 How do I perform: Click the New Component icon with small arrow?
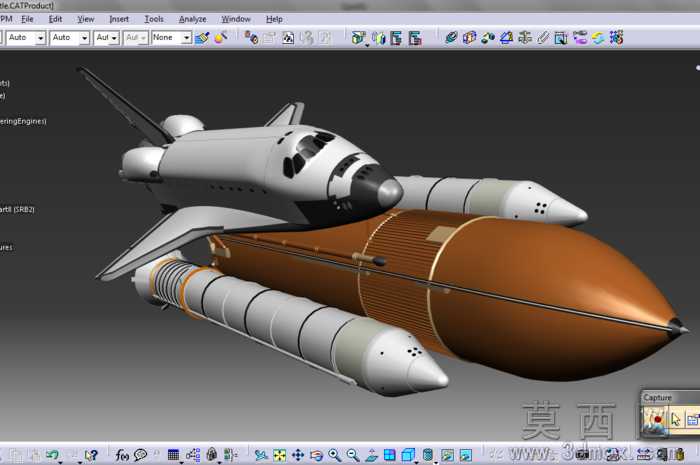coord(358,38)
